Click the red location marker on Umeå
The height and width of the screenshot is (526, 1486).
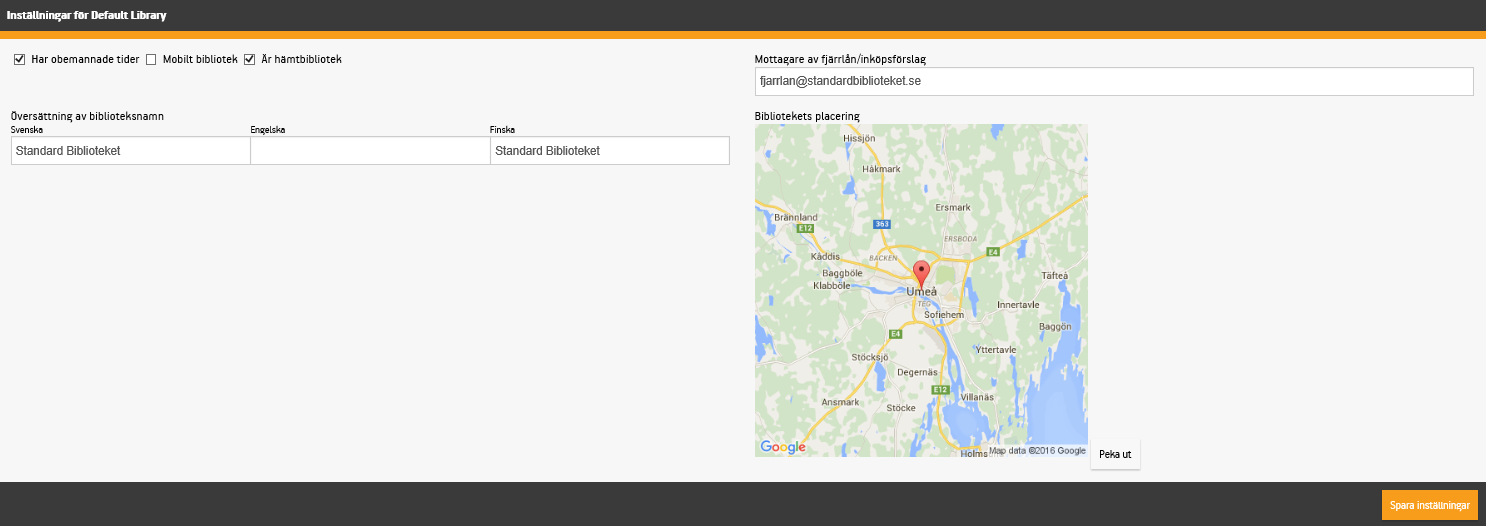click(x=921, y=272)
